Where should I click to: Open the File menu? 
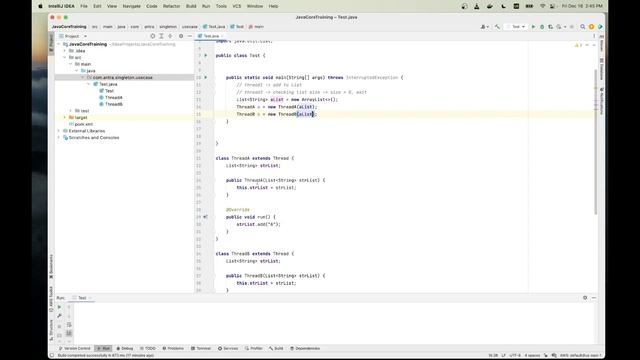84,6
